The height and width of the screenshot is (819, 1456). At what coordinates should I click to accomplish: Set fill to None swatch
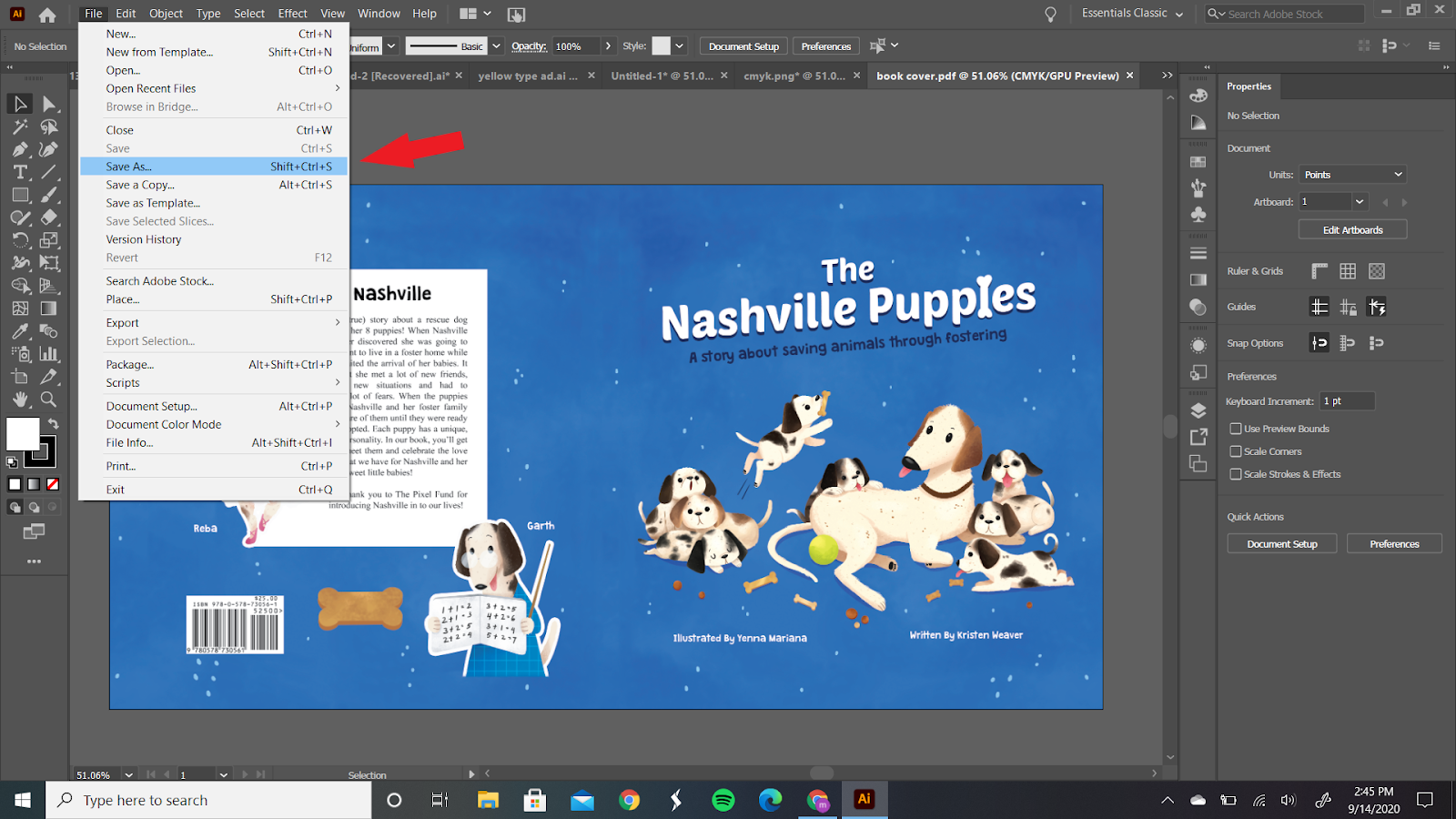tap(53, 484)
